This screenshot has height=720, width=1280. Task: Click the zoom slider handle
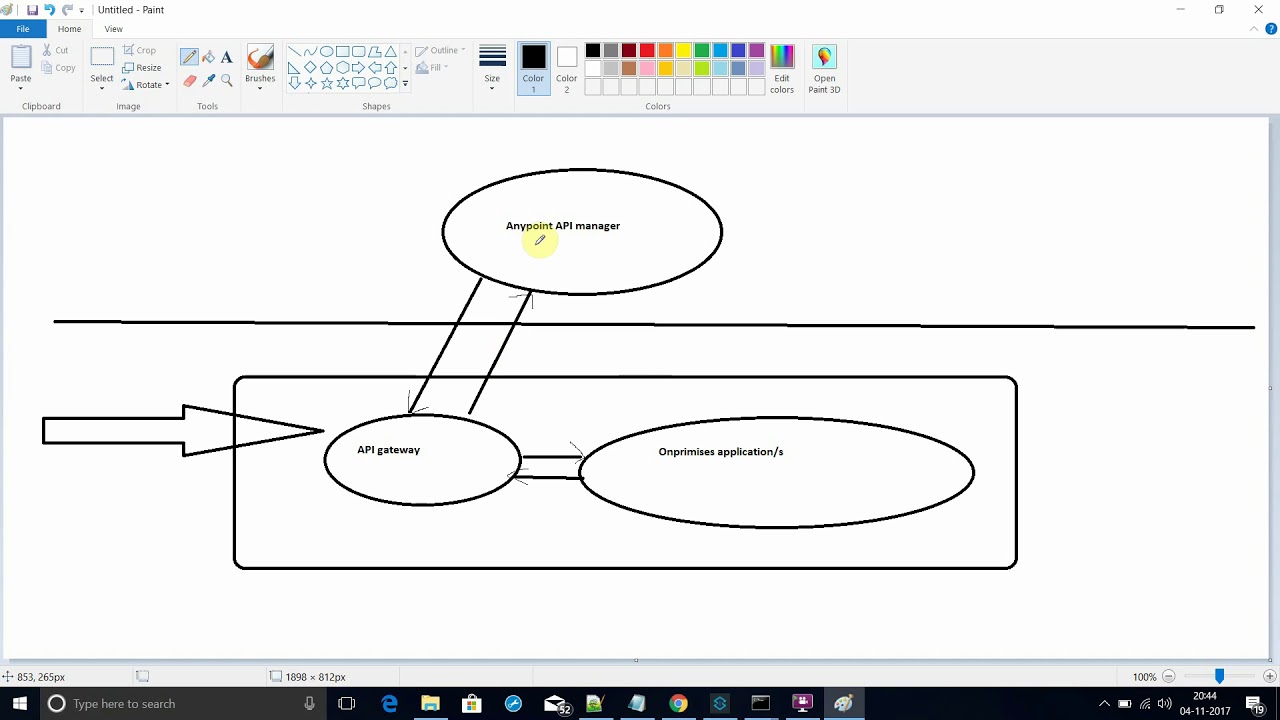(x=1219, y=677)
